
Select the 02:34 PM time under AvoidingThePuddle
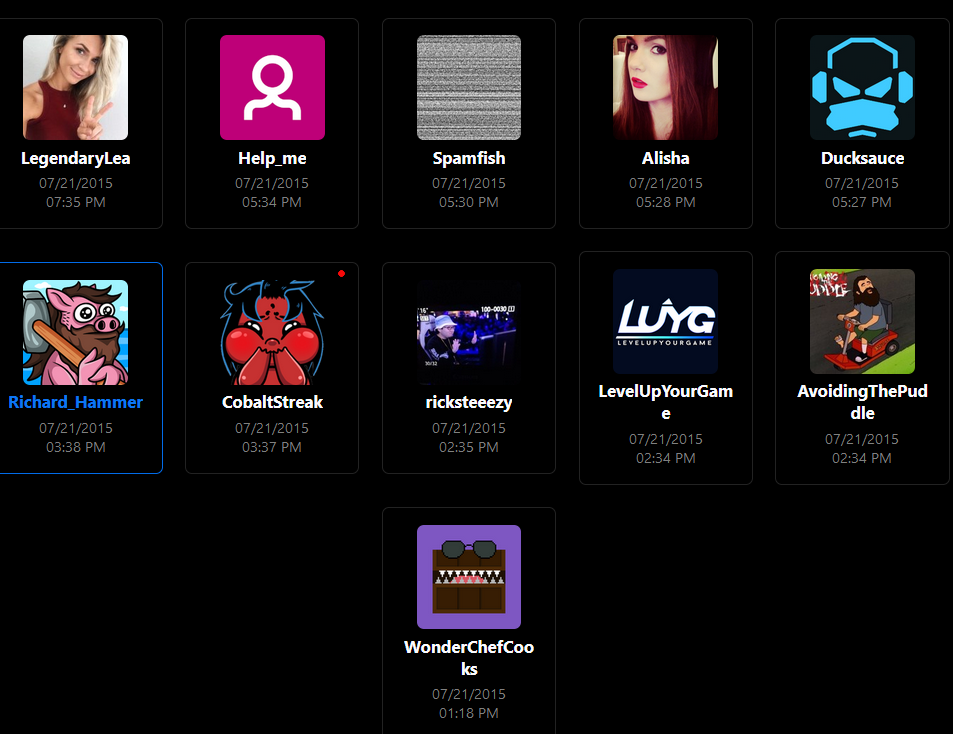861,458
